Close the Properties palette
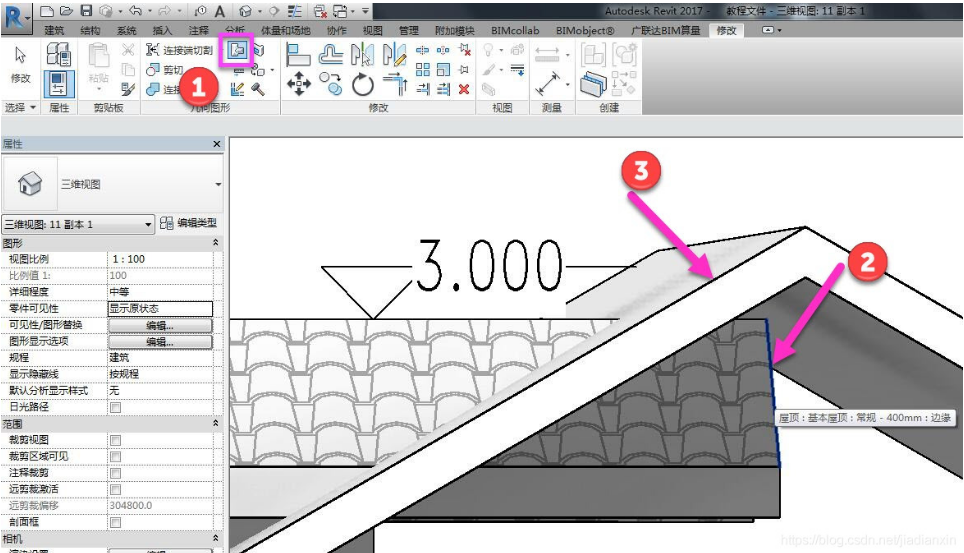Viewport: 964px width, 553px height. point(217,145)
